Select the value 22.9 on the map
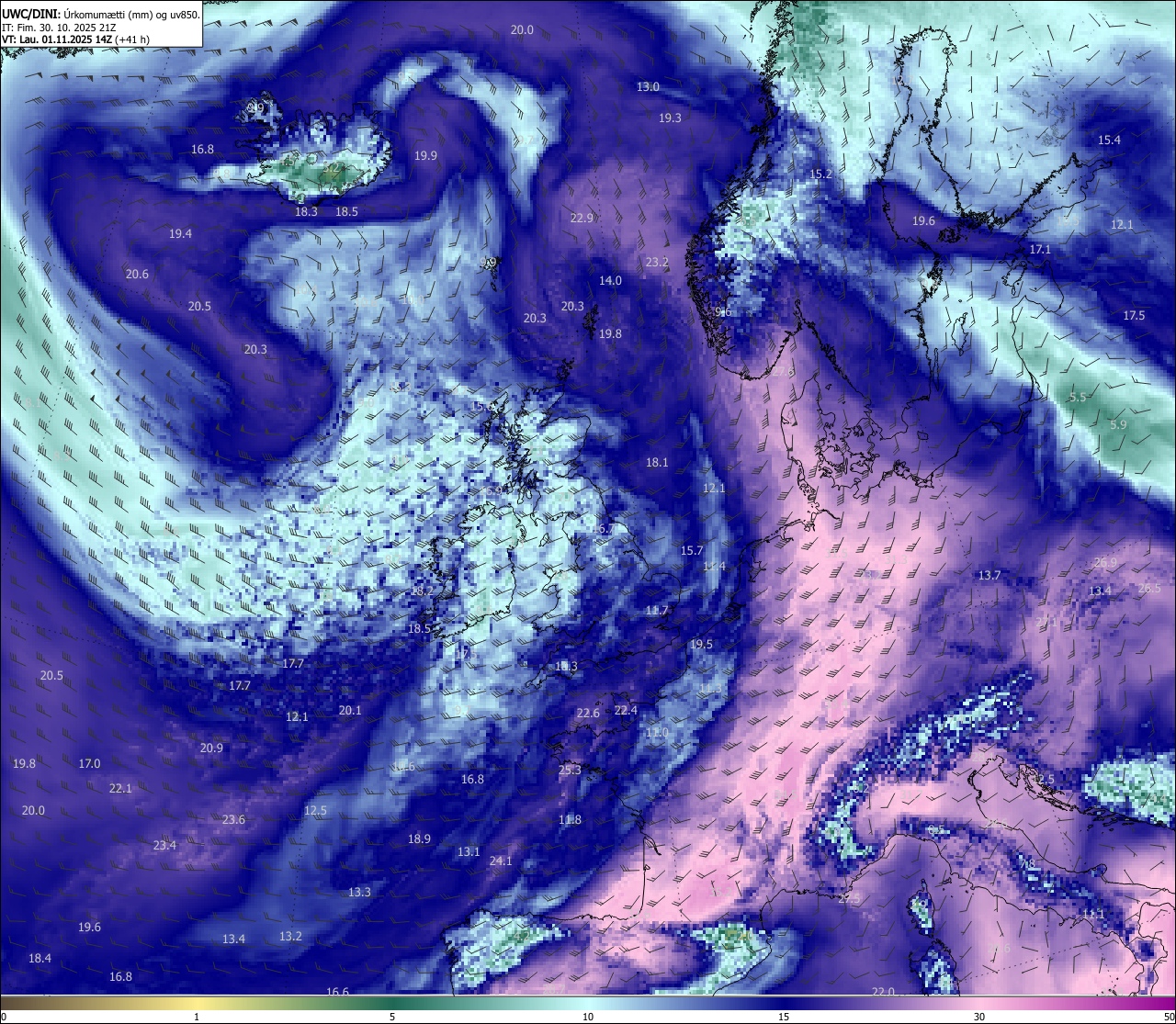The width and height of the screenshot is (1176, 1024). pyautogui.click(x=582, y=218)
